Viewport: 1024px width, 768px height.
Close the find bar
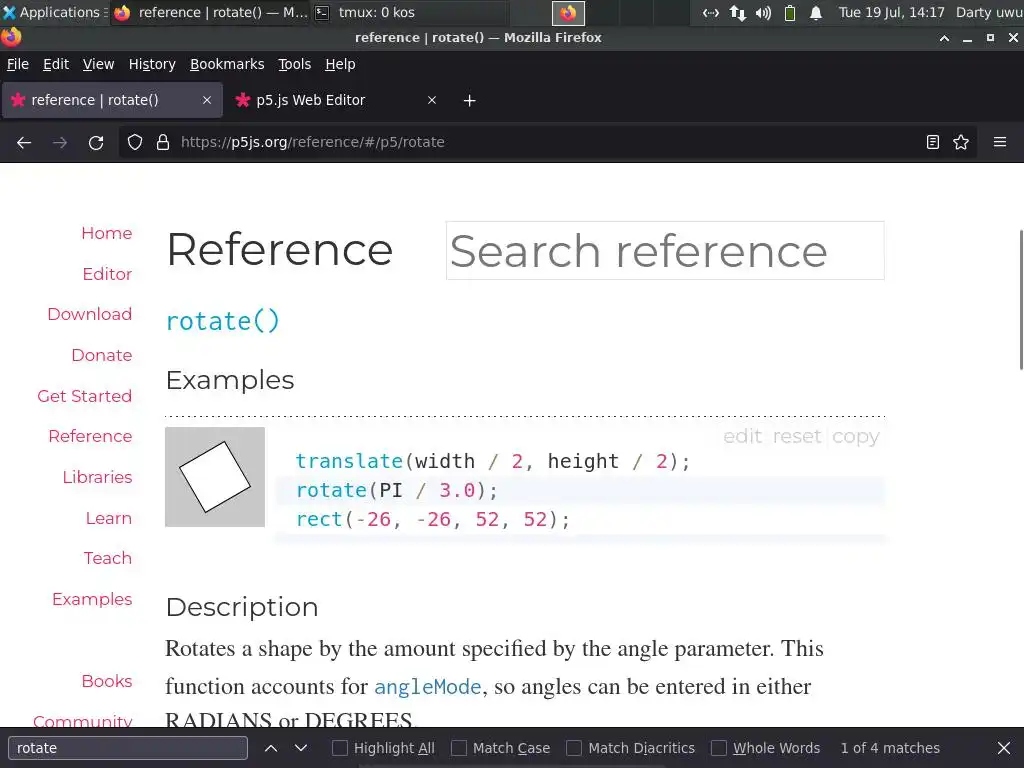1004,748
